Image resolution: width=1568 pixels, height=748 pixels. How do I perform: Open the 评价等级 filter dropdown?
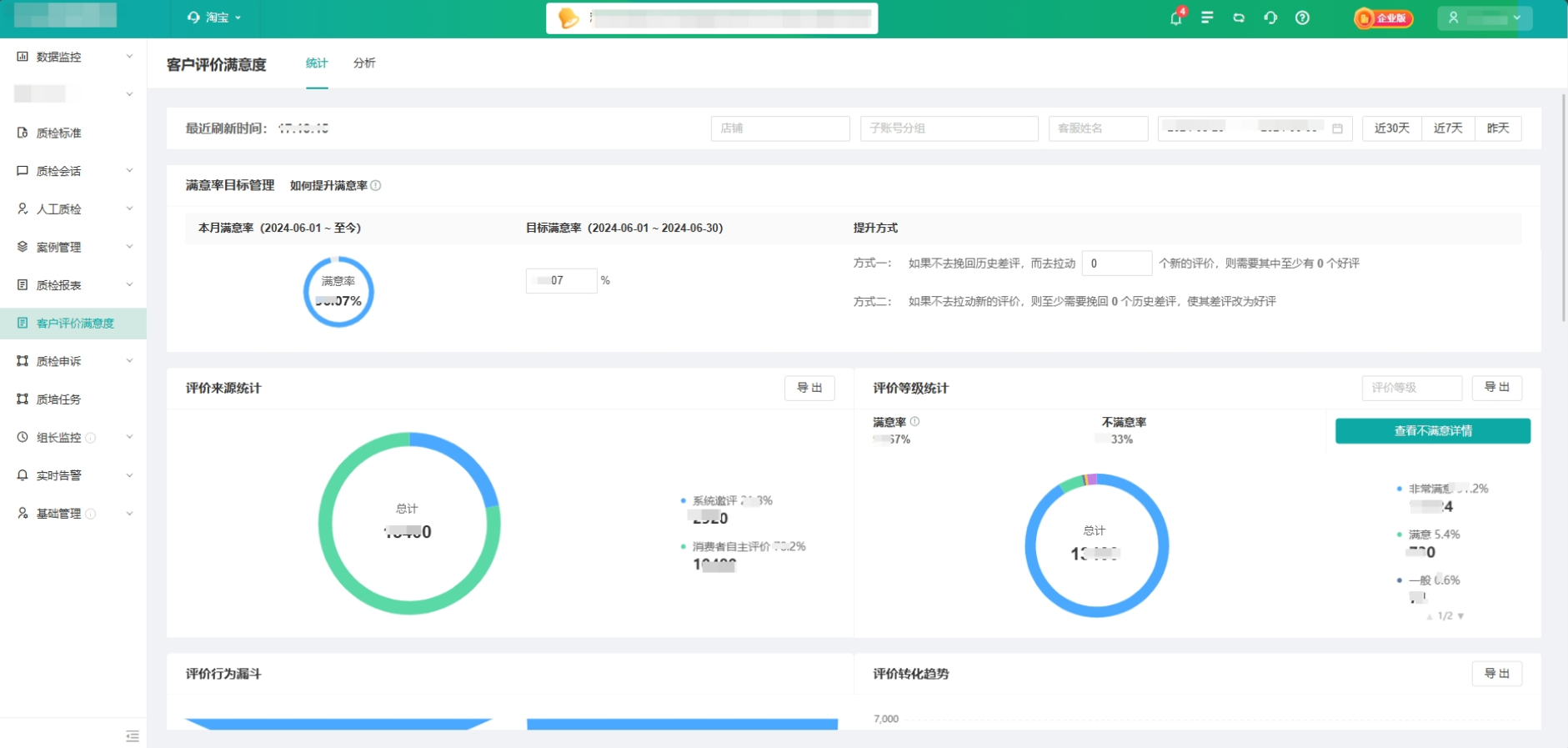1412,388
